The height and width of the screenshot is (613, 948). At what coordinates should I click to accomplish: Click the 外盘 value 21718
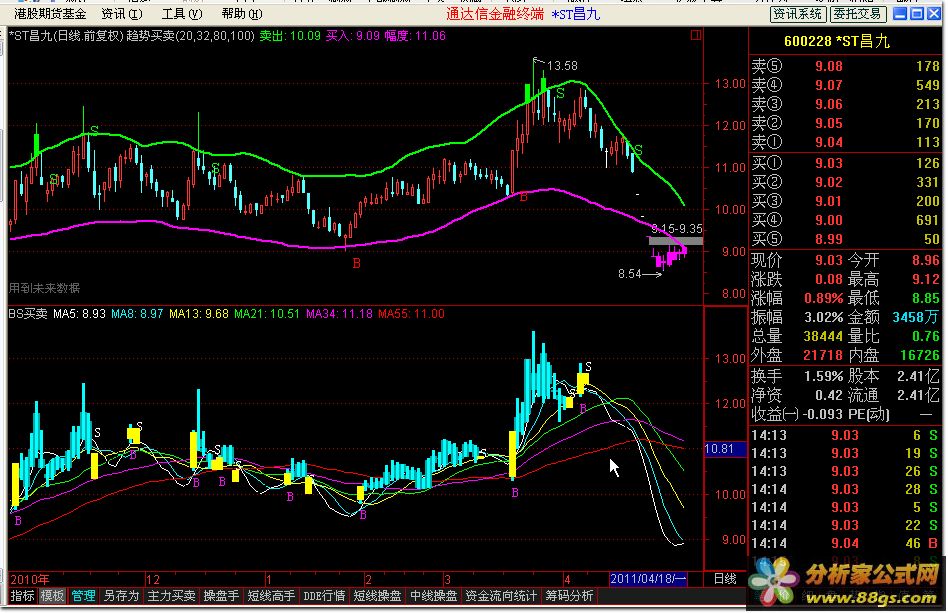tap(823, 355)
